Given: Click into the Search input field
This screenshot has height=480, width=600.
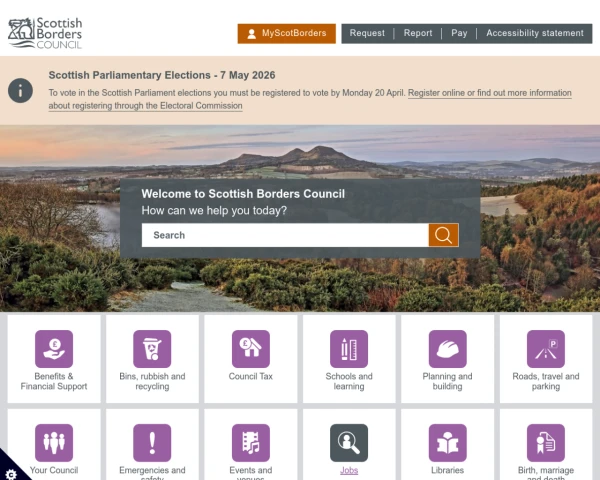Looking at the screenshot, I should [x=285, y=235].
